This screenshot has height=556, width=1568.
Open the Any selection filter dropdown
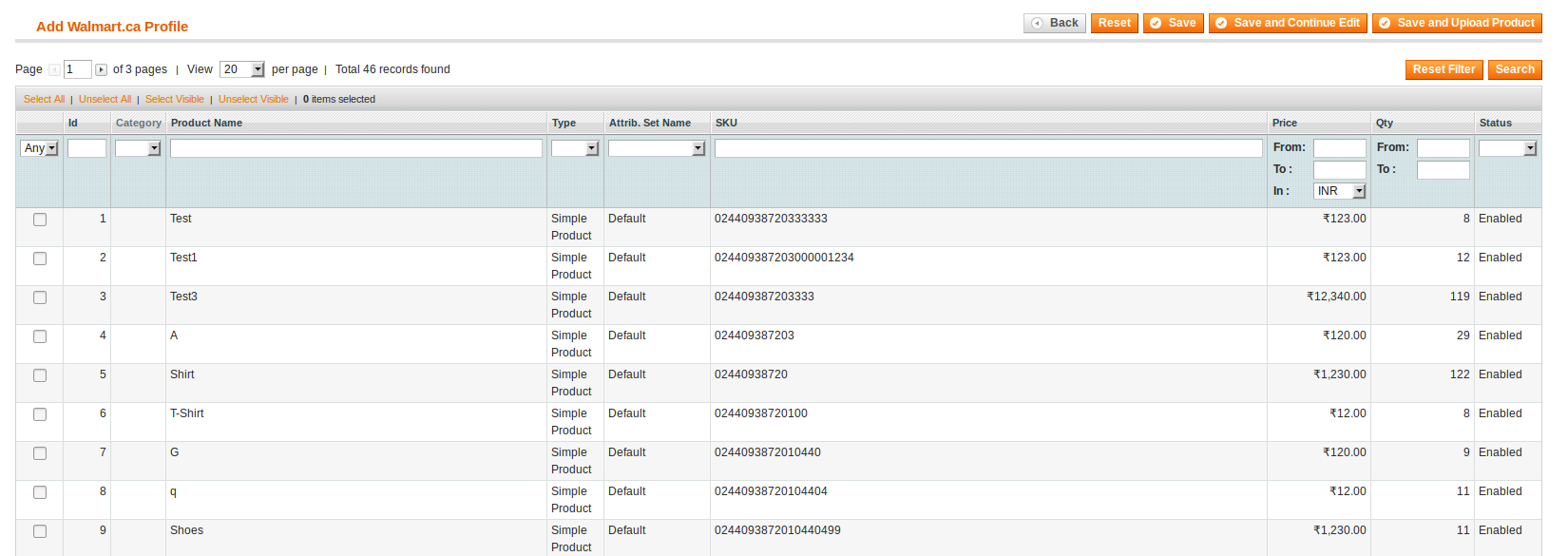coord(40,148)
